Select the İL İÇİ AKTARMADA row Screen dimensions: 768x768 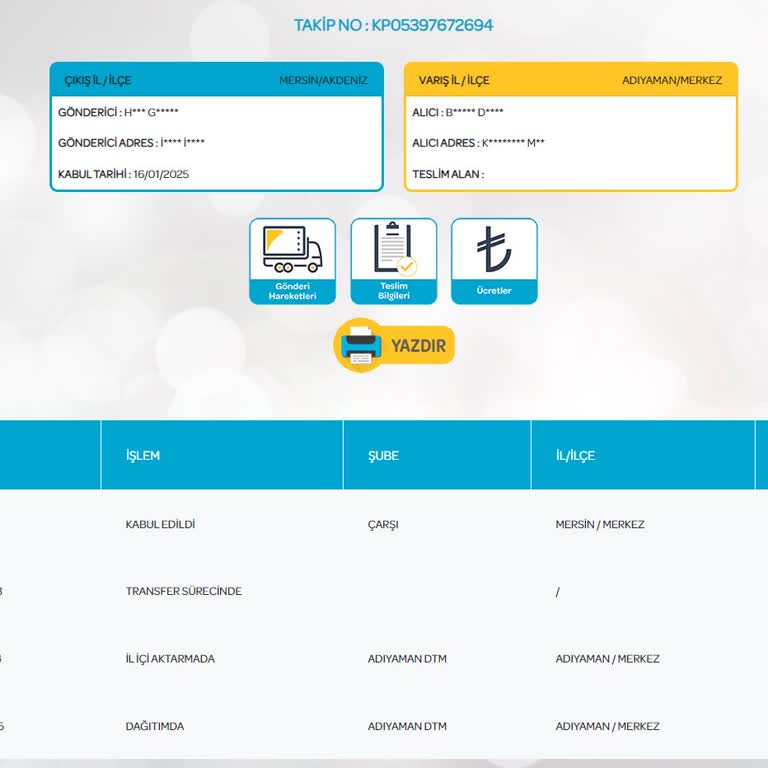tap(384, 658)
